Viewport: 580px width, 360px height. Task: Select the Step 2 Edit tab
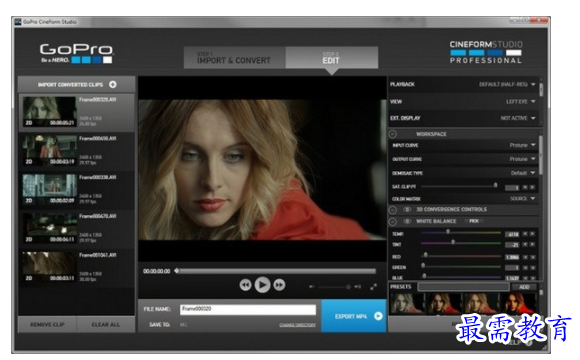point(331,58)
